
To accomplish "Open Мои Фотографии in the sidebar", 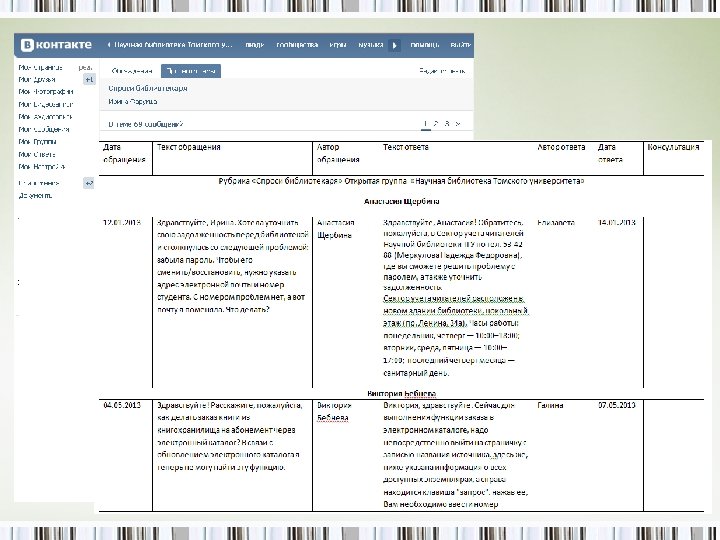I will (x=46, y=92).
